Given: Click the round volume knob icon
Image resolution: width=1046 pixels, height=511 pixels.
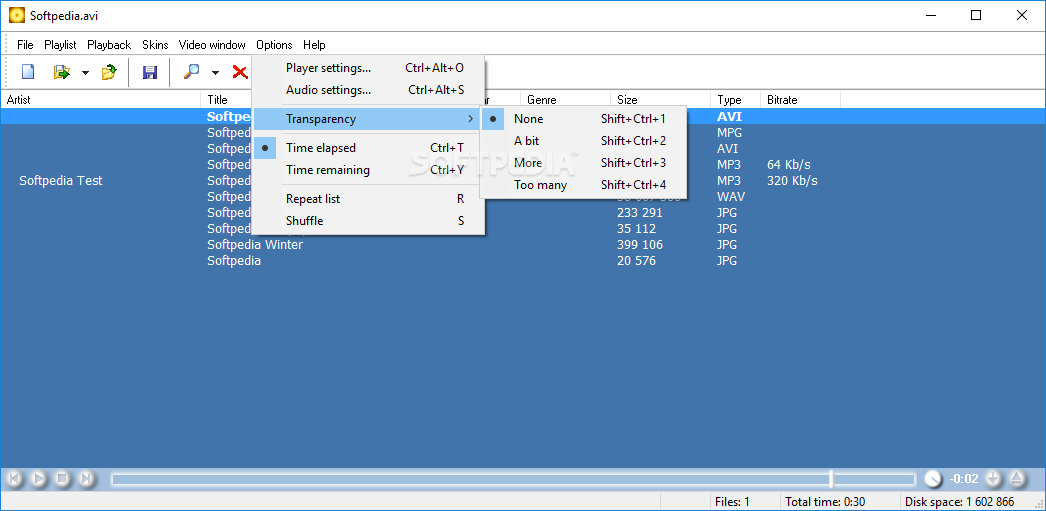Looking at the screenshot, I should pos(933,478).
